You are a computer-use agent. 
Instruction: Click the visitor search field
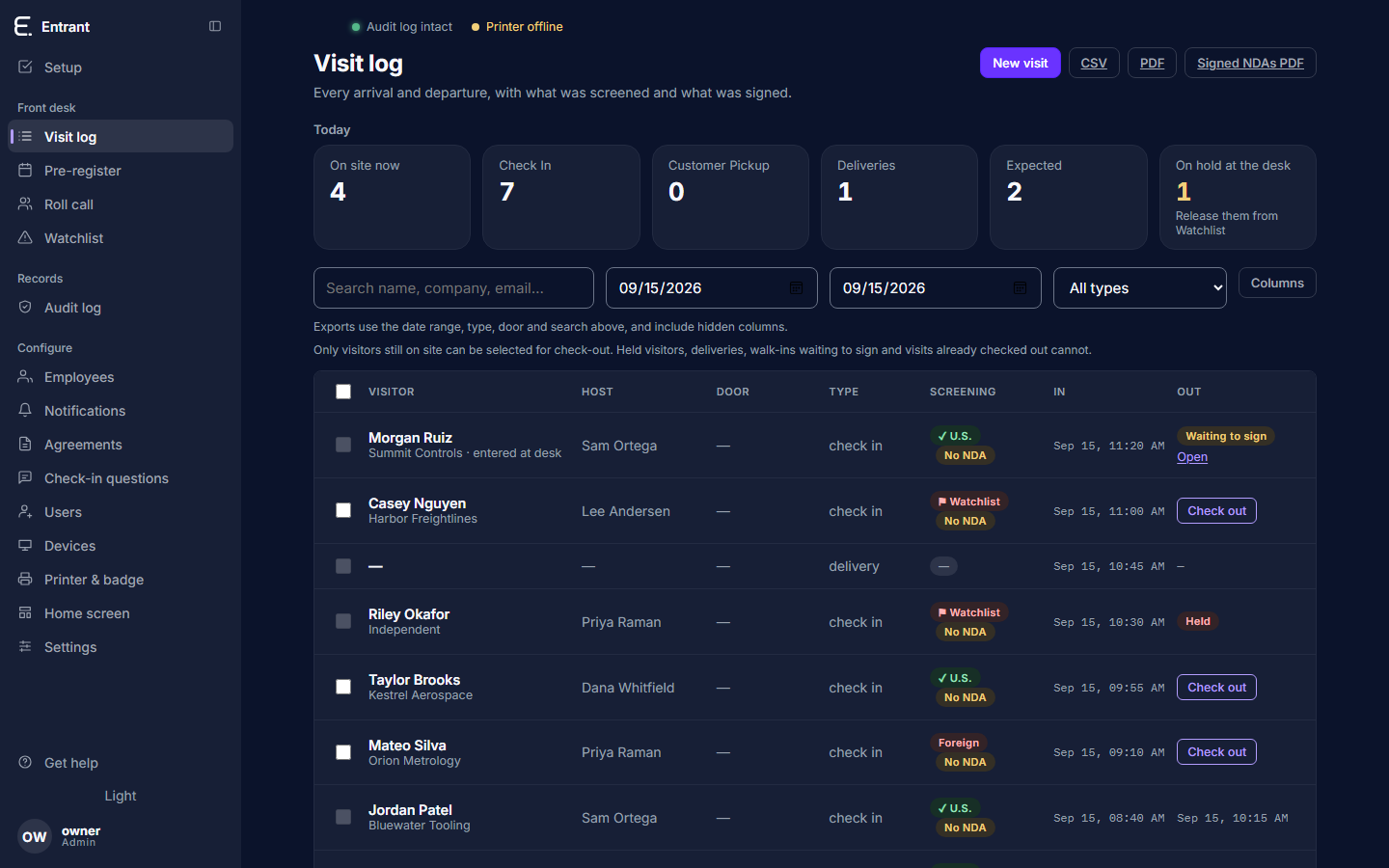pos(453,287)
